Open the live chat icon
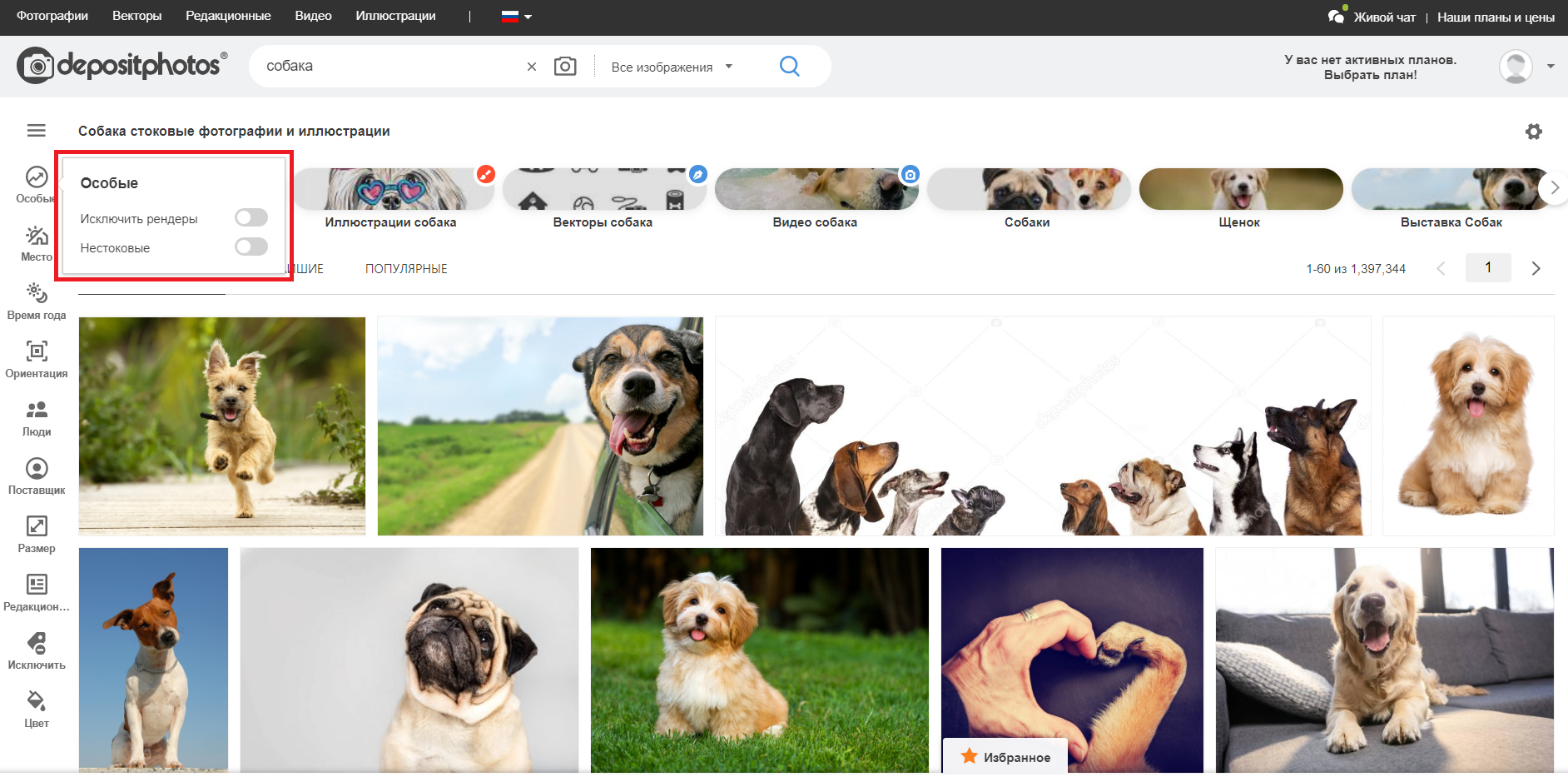Screen dimensions: 1568x777 coord(1337,16)
